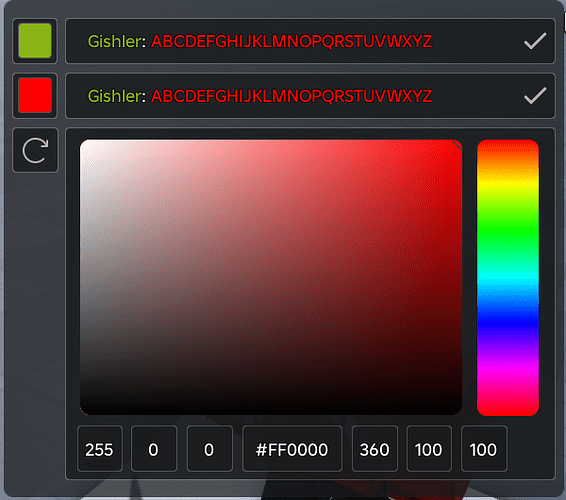Viewport: 566px width, 500px height.
Task: Select the second Gishler preview text row
Action: point(310,96)
